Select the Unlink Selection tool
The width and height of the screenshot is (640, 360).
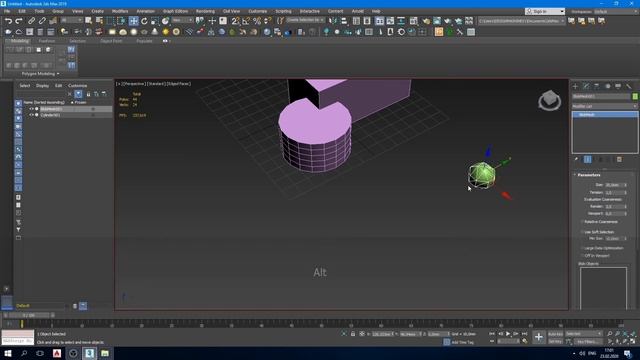point(42,21)
